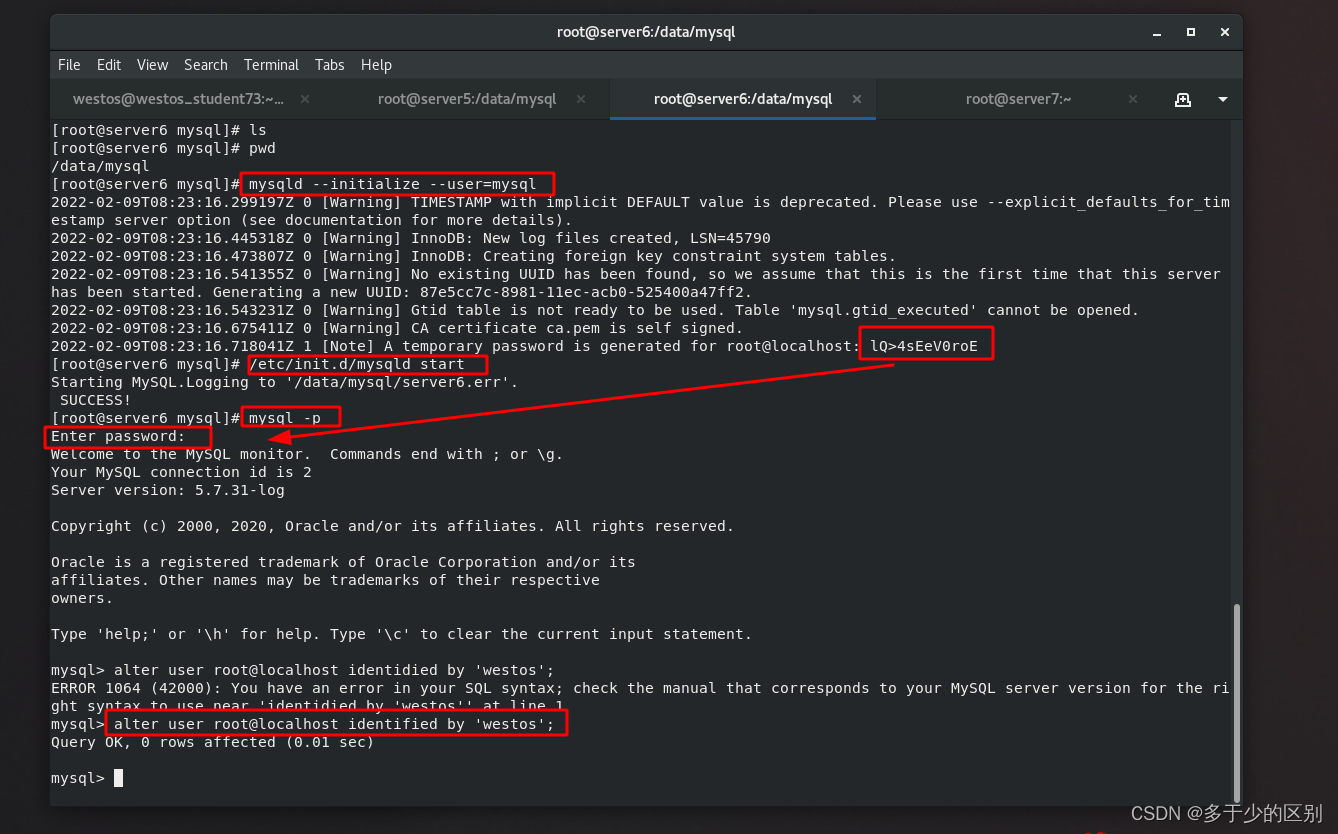Switch to the root@server7:~ tab
This screenshot has width=1338, height=834.
point(1018,99)
